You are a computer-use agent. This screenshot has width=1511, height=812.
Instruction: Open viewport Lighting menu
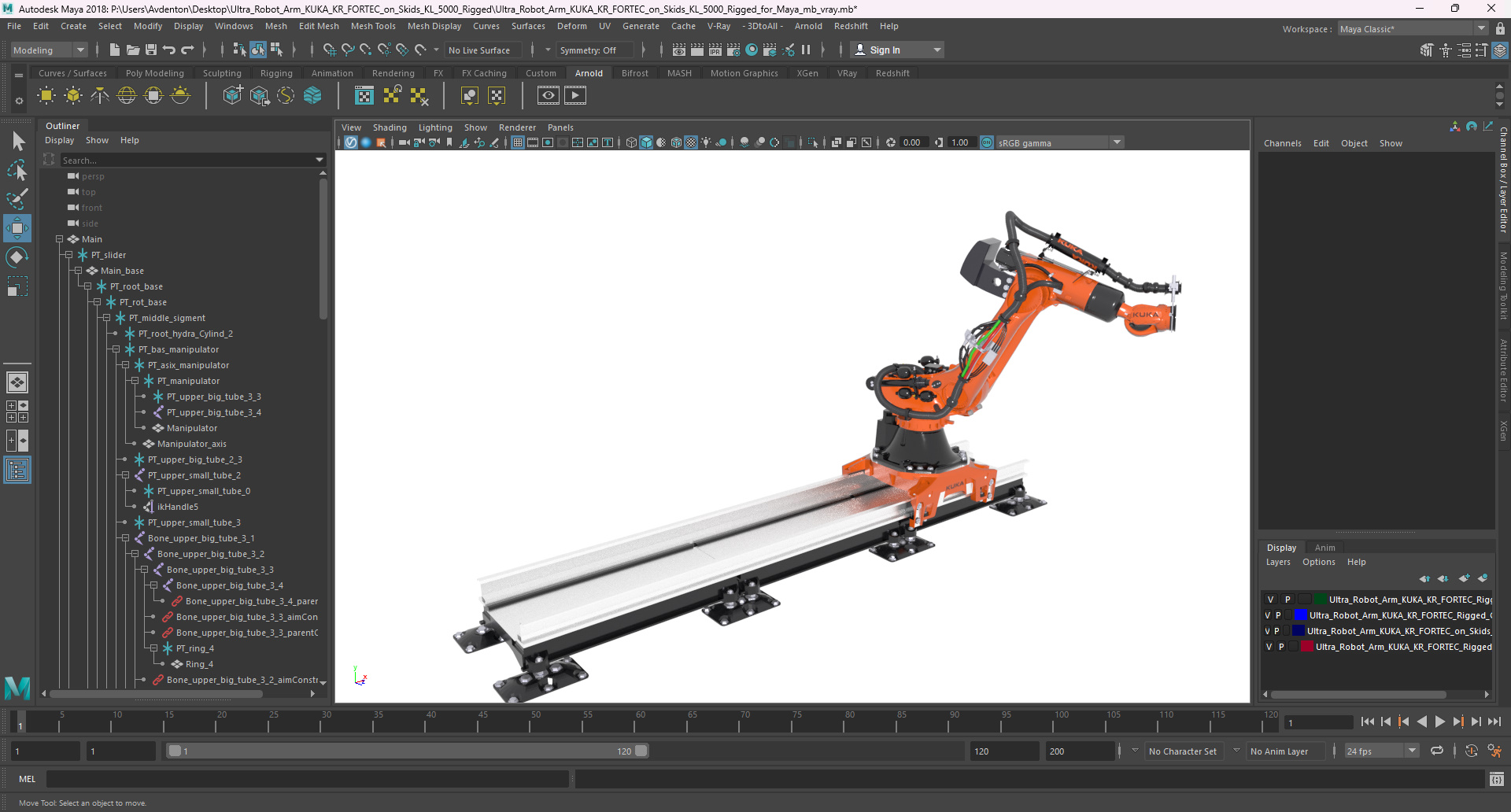[435, 127]
